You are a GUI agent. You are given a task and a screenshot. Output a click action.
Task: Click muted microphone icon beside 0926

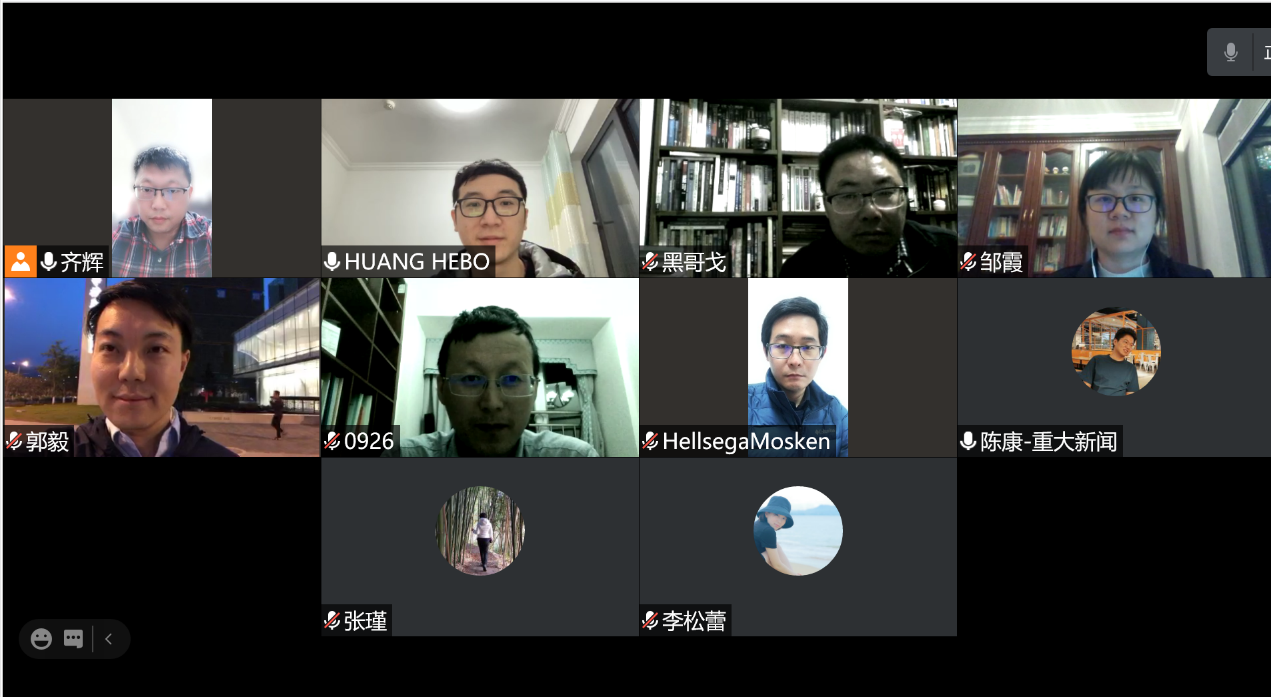(332, 441)
